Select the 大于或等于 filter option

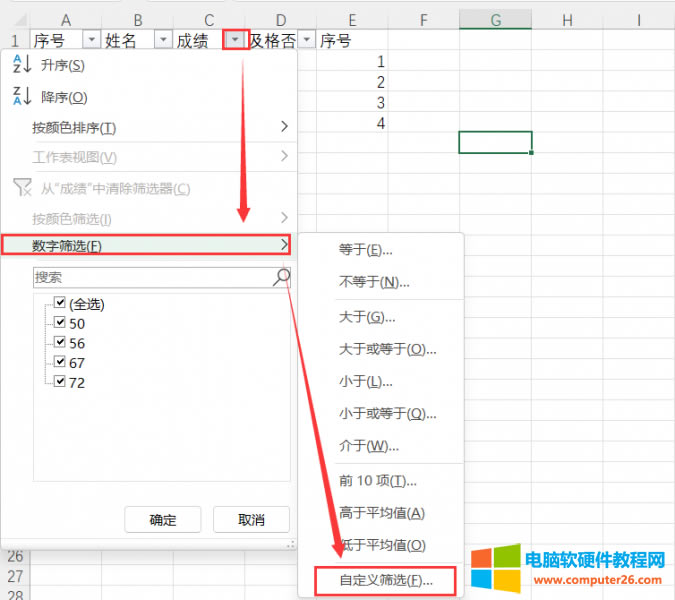(387, 349)
